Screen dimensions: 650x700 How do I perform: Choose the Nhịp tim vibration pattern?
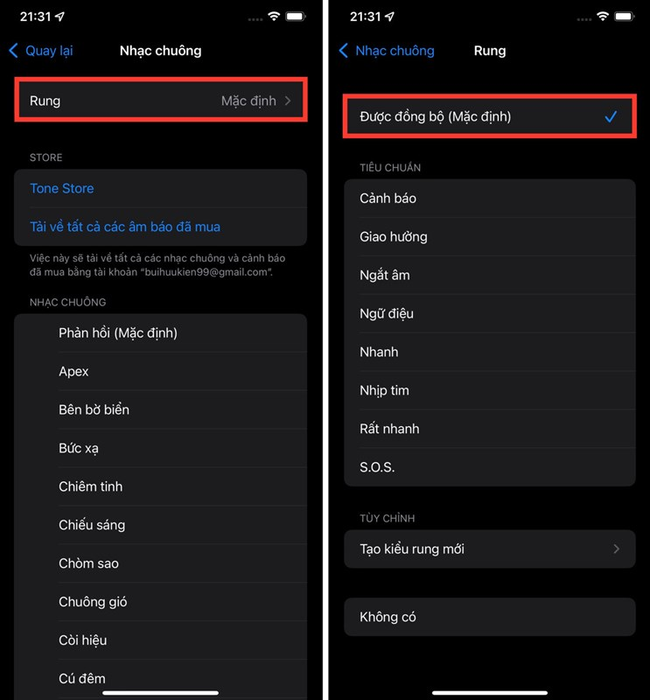[x=490, y=391]
